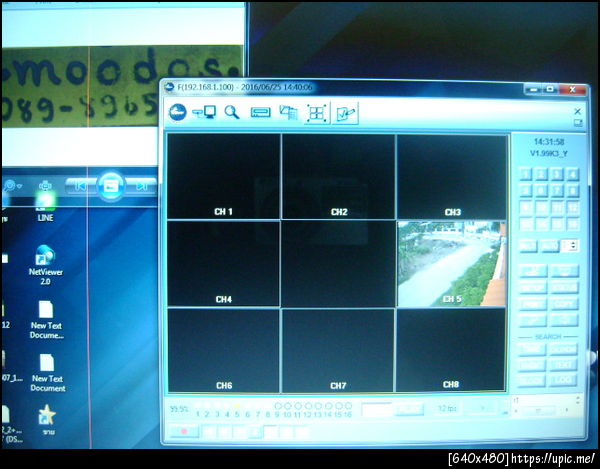This screenshot has width=600, height=469.
Task: Click the horizontal scrollbar at bottom right
Action: (x=540, y=410)
